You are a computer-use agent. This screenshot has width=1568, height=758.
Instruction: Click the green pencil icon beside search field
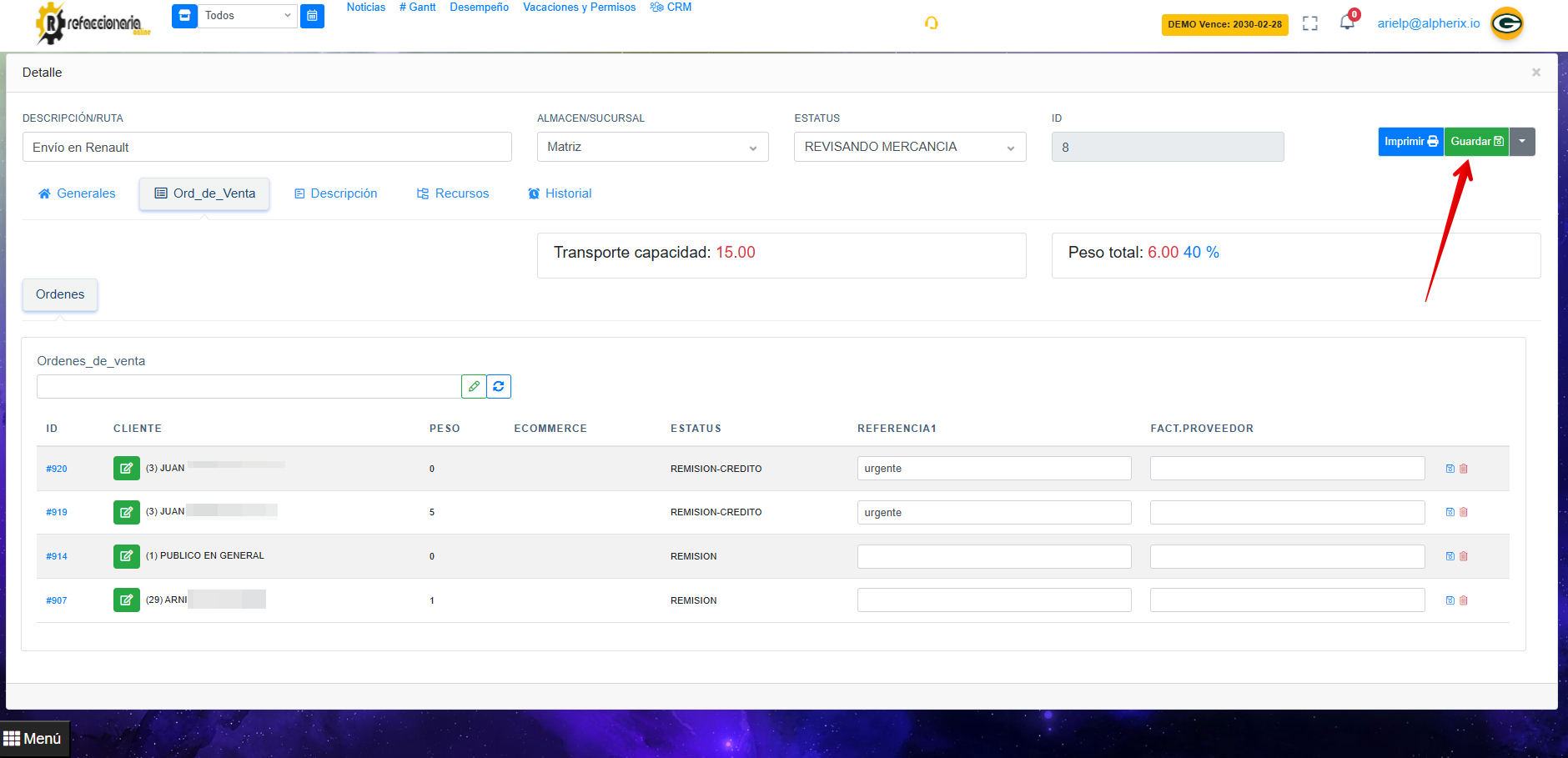474,386
